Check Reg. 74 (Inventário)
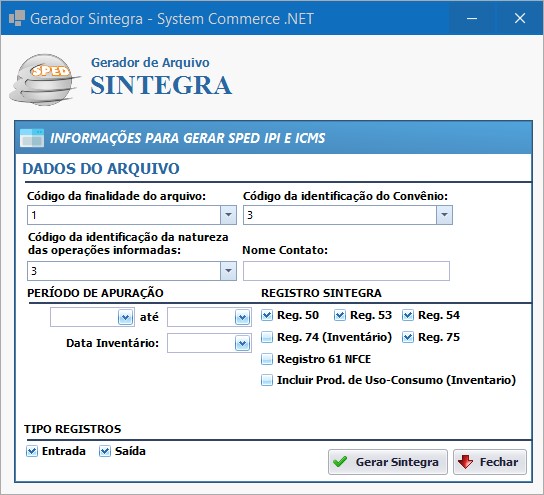 [x=267, y=337]
